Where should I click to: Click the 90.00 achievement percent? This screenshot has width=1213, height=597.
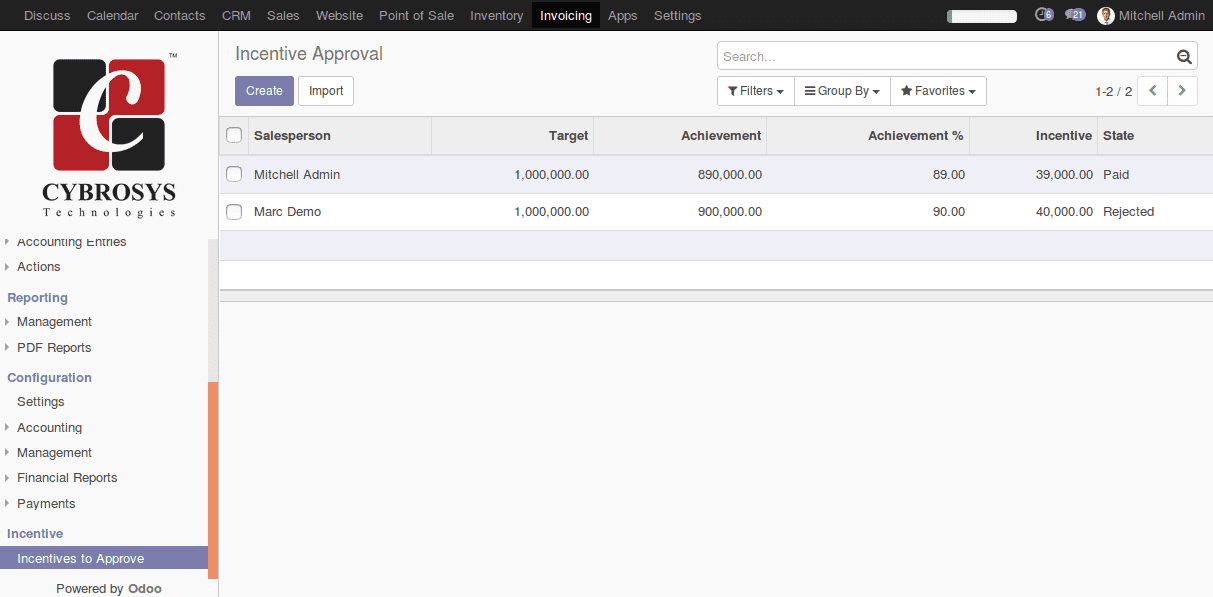tap(949, 212)
